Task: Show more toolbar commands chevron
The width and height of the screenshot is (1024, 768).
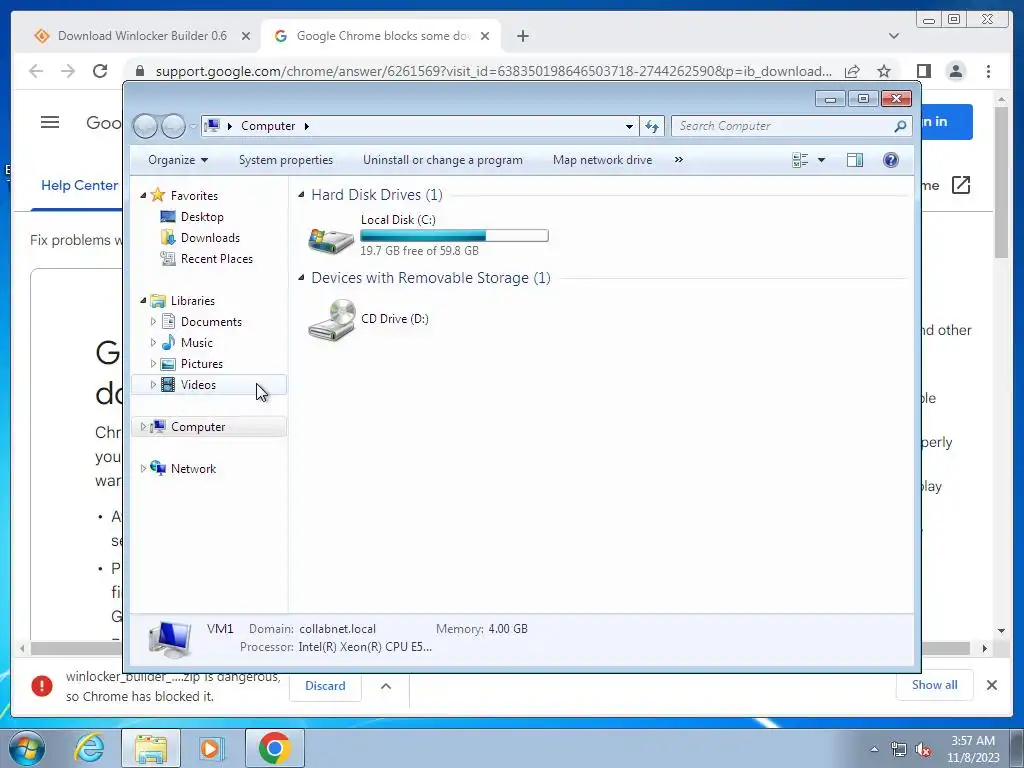Action: [x=679, y=160]
